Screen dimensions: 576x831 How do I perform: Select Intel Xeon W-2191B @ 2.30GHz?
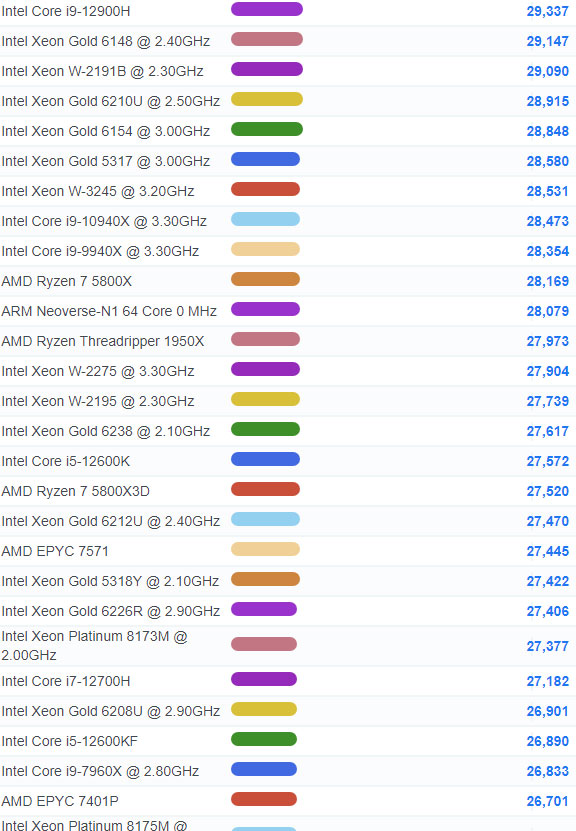pyautogui.click(x=102, y=71)
